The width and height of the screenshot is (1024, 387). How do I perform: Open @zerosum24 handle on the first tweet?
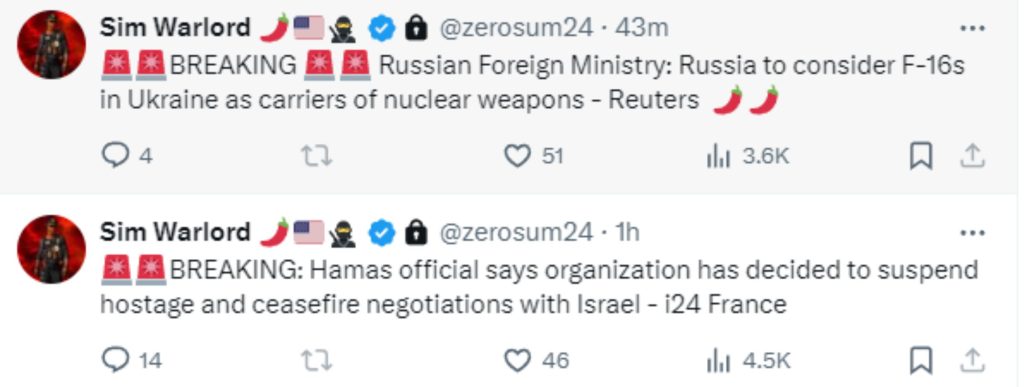pos(516,28)
